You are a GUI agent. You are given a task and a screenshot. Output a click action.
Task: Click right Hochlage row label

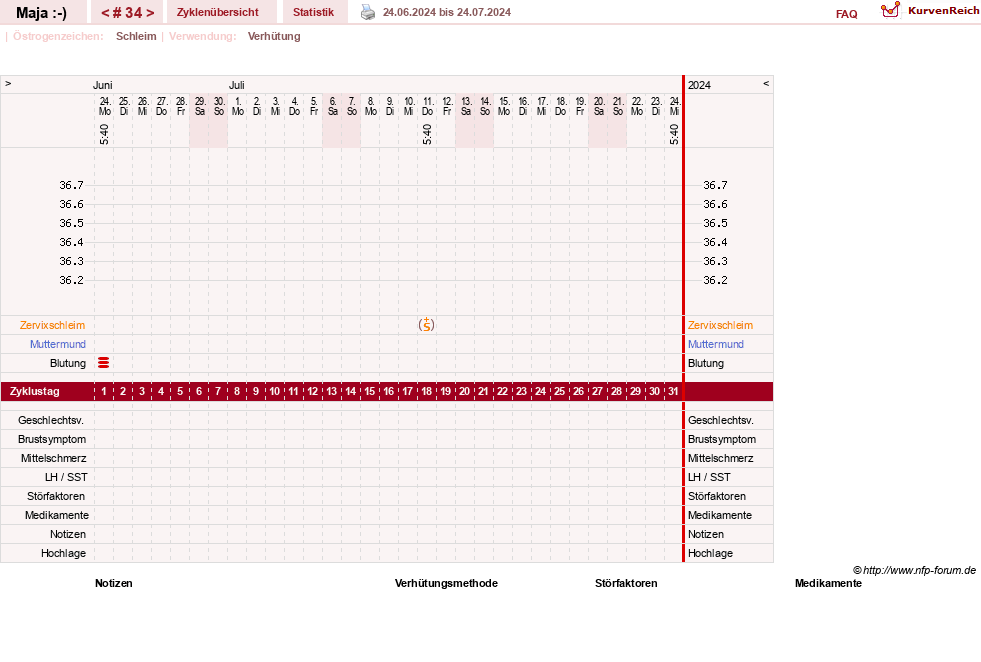(710, 553)
